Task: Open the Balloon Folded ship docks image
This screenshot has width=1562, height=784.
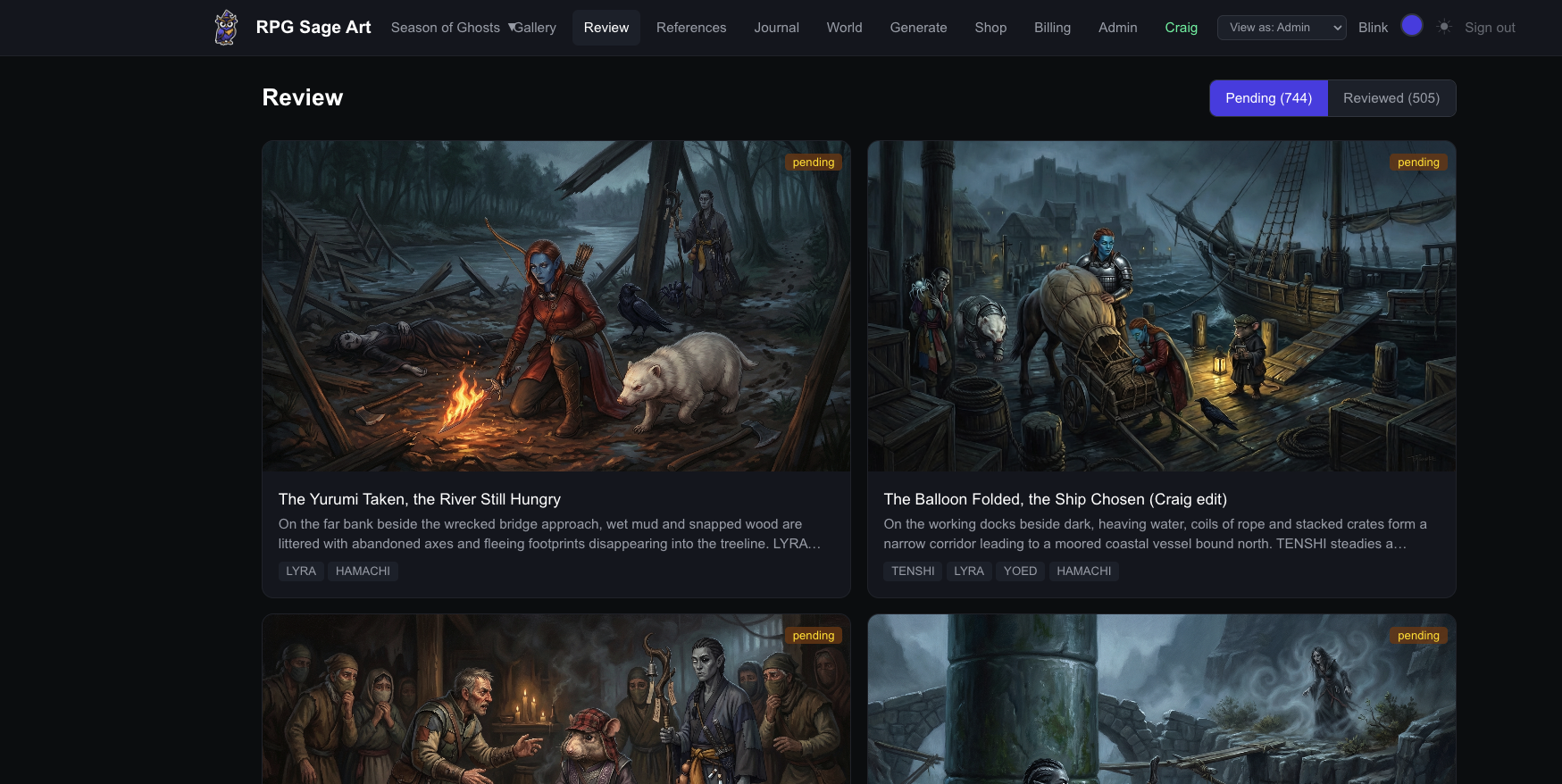Action: click(x=1161, y=306)
